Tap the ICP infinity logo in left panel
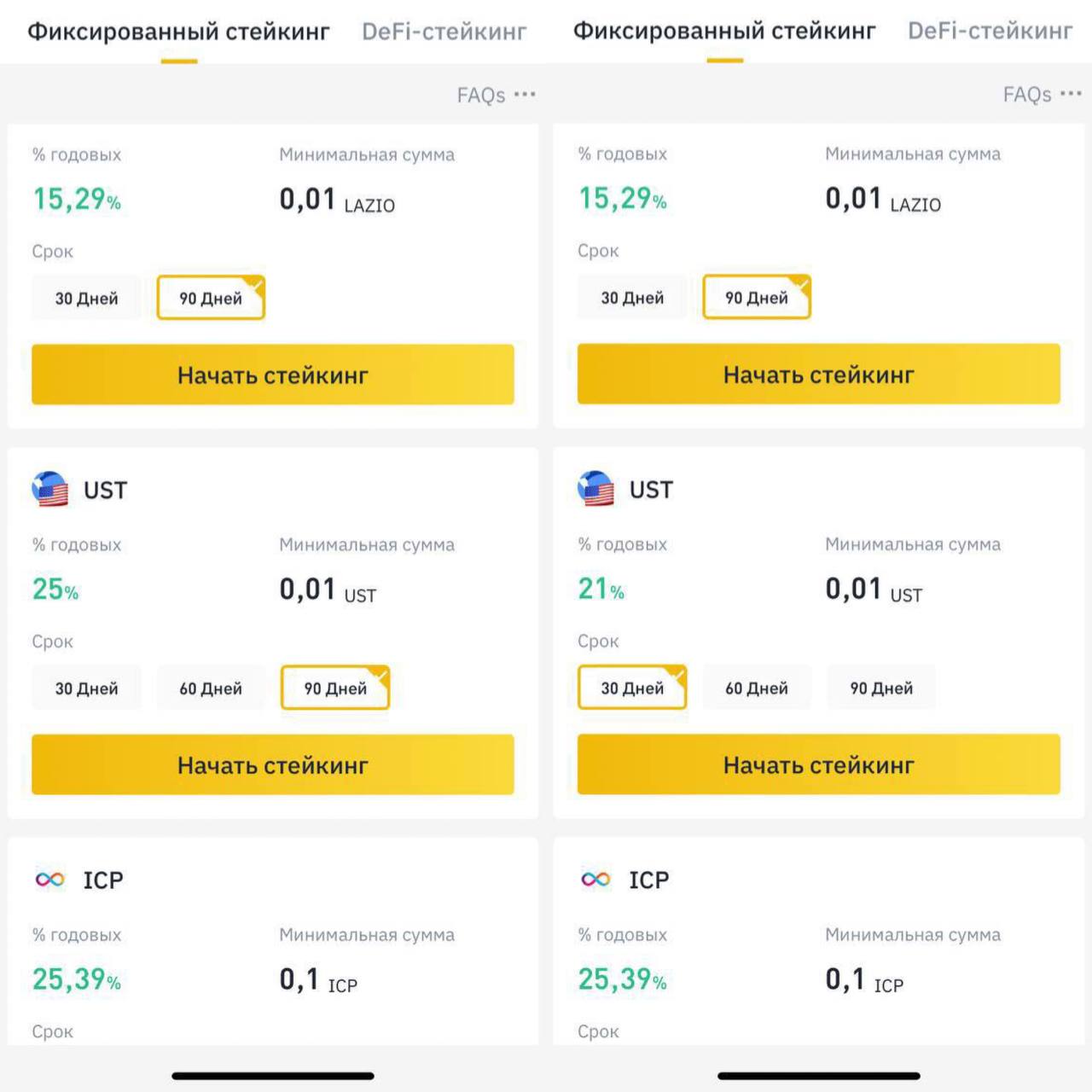This screenshot has height=1092, width=1092. coord(50,880)
